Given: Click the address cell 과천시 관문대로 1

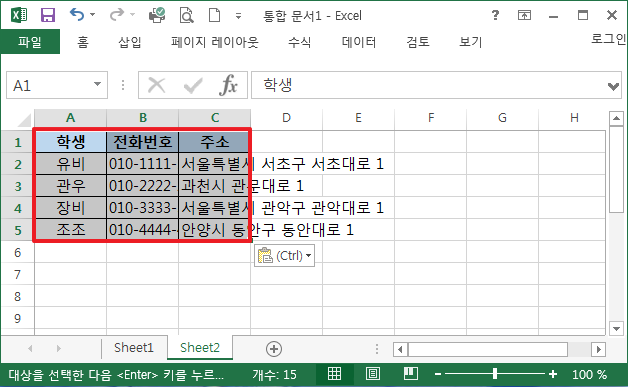Looking at the screenshot, I should pyautogui.click(x=215, y=186).
